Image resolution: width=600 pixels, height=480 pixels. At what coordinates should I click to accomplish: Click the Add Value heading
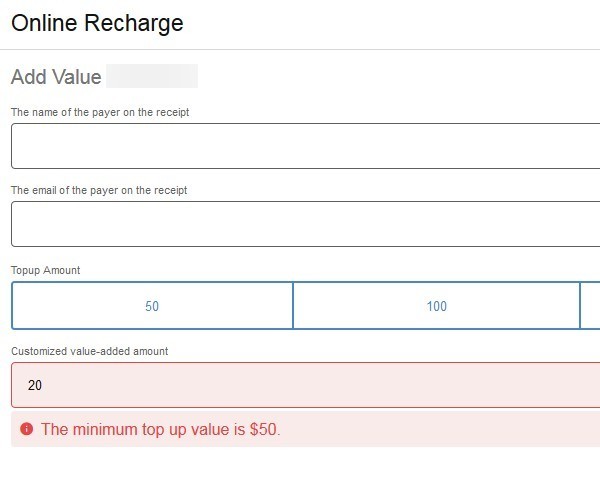[x=56, y=77]
